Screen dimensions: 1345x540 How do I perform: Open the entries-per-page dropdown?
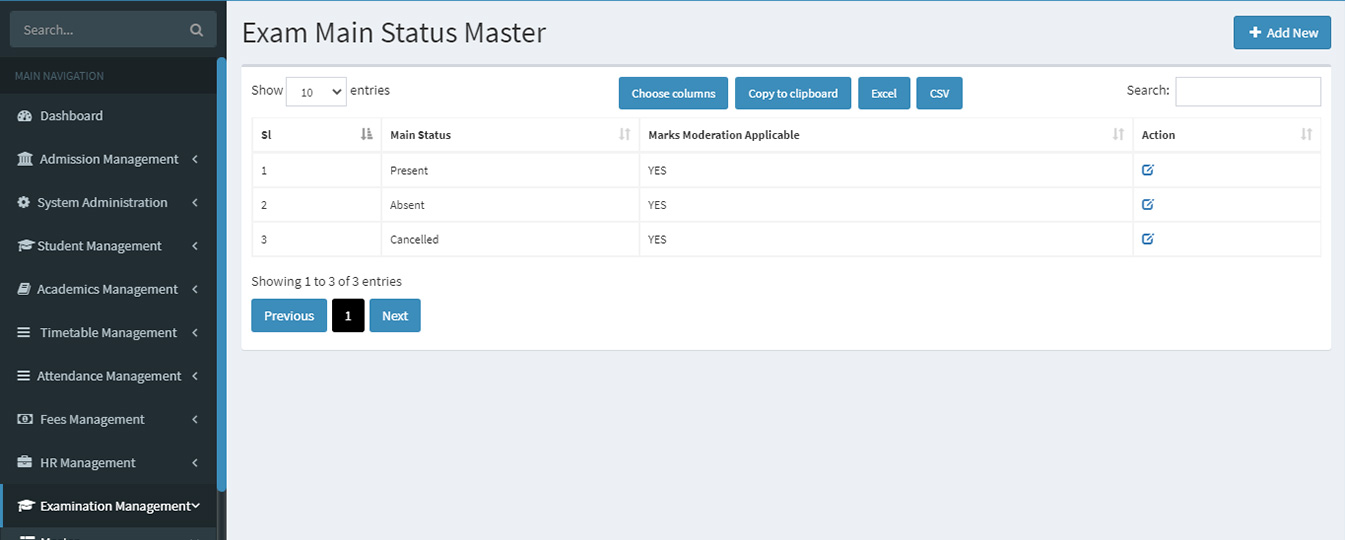316,91
